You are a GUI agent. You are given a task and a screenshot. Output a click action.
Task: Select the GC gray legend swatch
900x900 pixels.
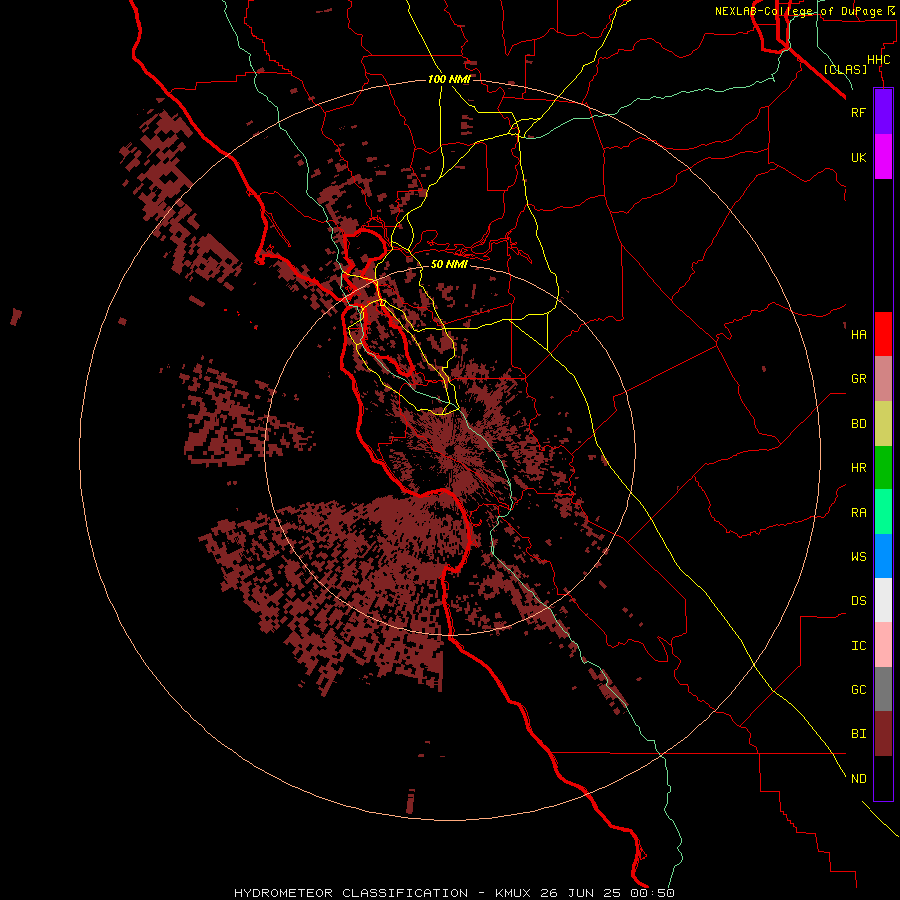click(x=883, y=689)
